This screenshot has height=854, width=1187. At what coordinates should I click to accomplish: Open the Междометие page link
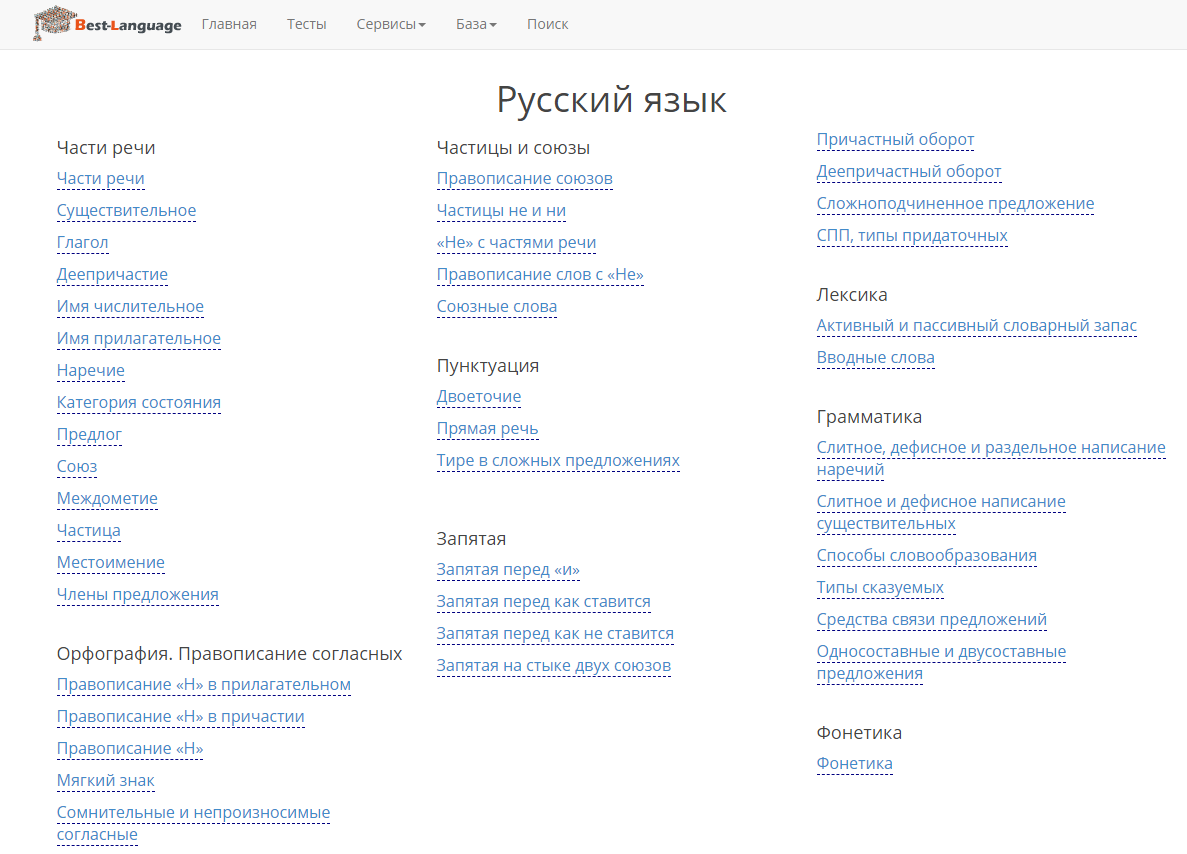pos(107,499)
